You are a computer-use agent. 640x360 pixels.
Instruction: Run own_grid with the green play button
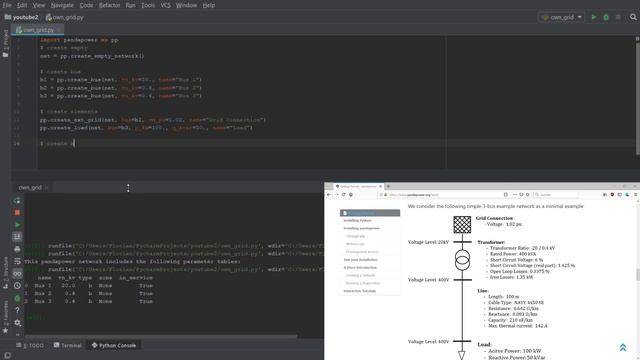click(594, 17)
